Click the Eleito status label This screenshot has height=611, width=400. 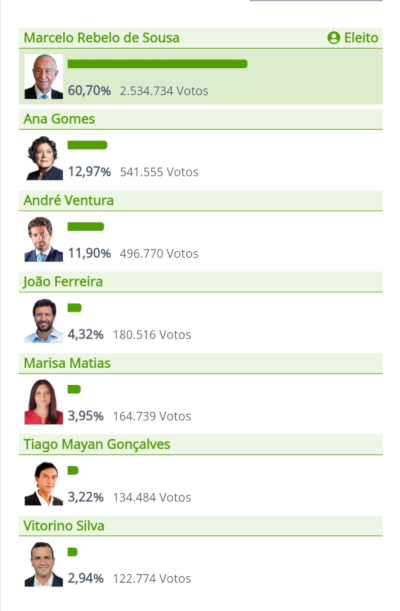[x=361, y=38]
